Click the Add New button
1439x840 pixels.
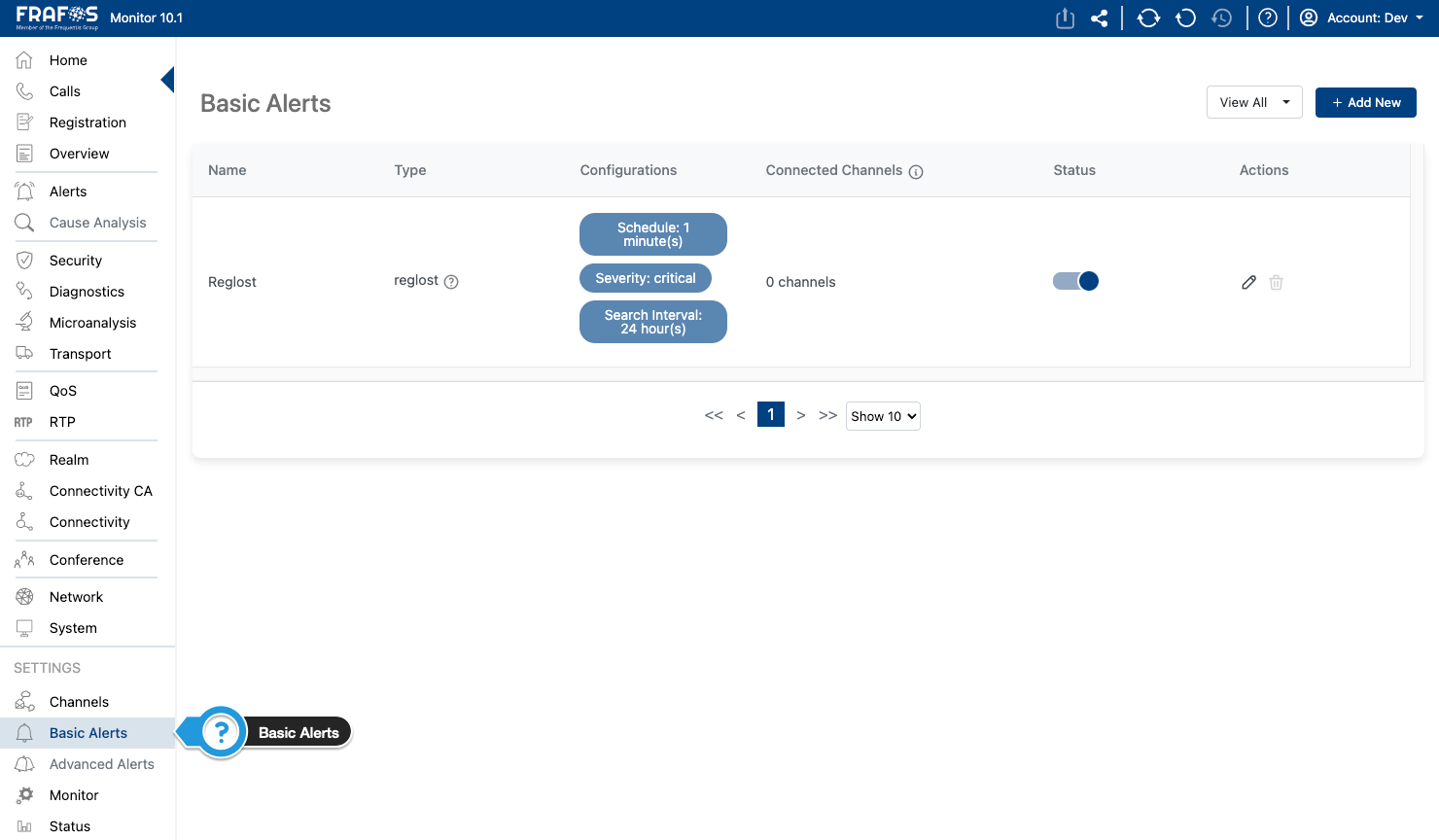(x=1366, y=102)
